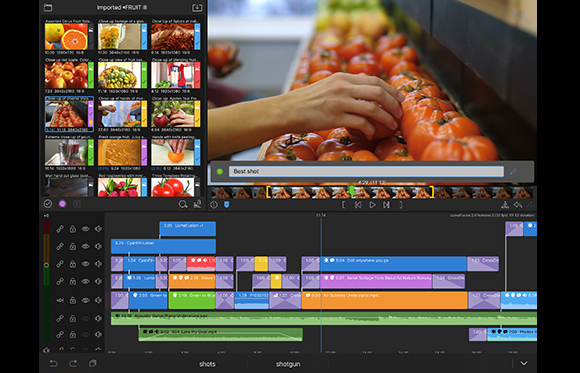This screenshot has height=373, width=580.
Task: Select the Edit anywhere you go clip
Action: tap(393, 264)
